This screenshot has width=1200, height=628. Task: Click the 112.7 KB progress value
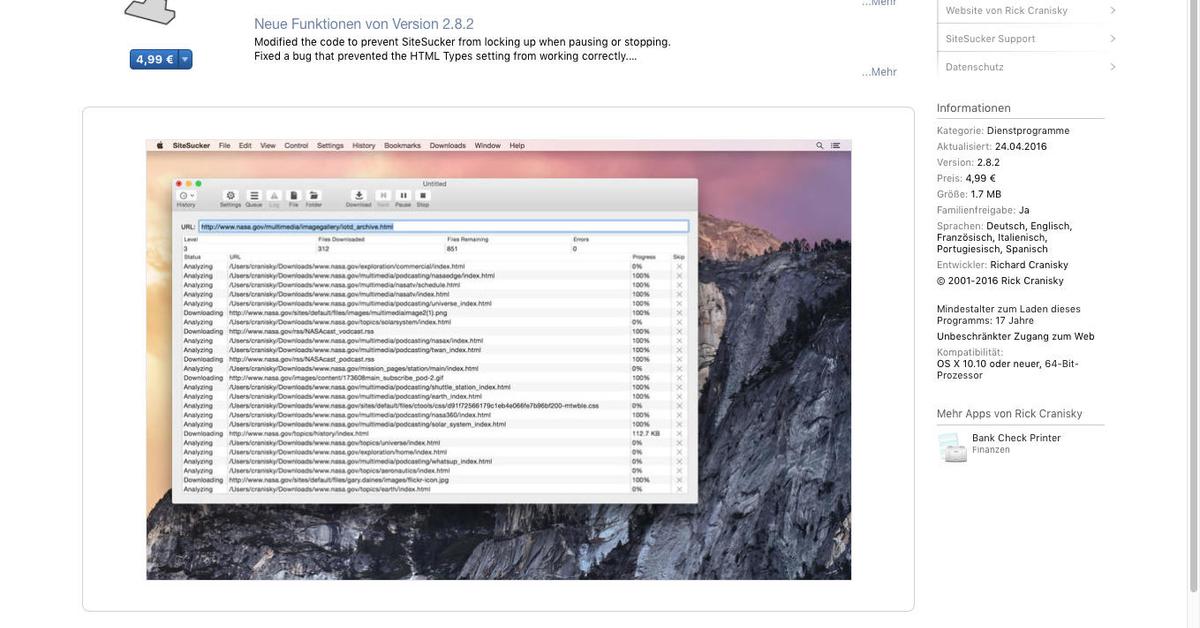pyautogui.click(x=646, y=434)
